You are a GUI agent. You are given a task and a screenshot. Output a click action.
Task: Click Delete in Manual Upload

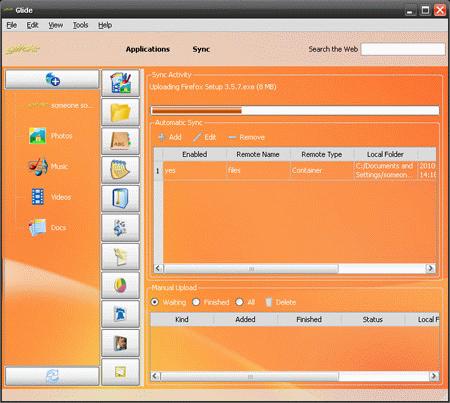click(x=281, y=302)
